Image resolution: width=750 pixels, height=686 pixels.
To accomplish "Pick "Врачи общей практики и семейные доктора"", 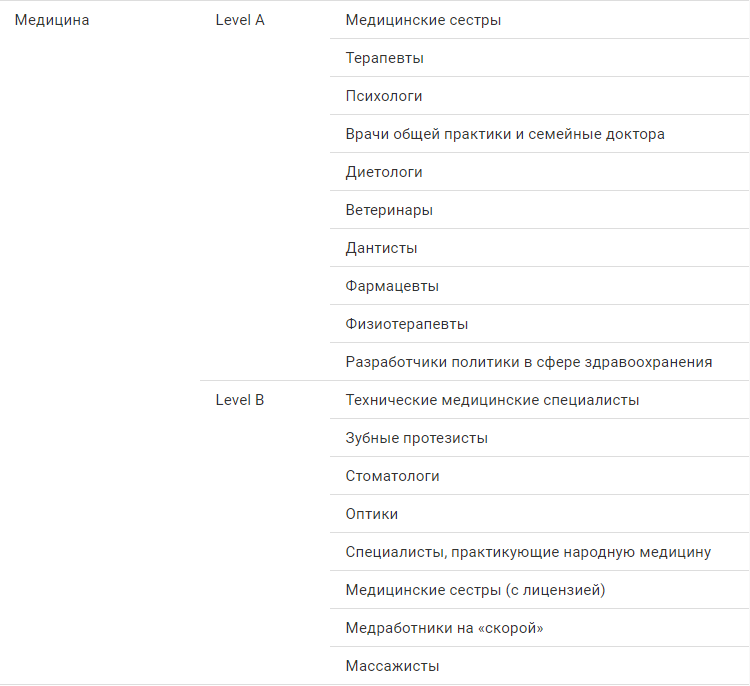I will pyautogui.click(x=505, y=134).
